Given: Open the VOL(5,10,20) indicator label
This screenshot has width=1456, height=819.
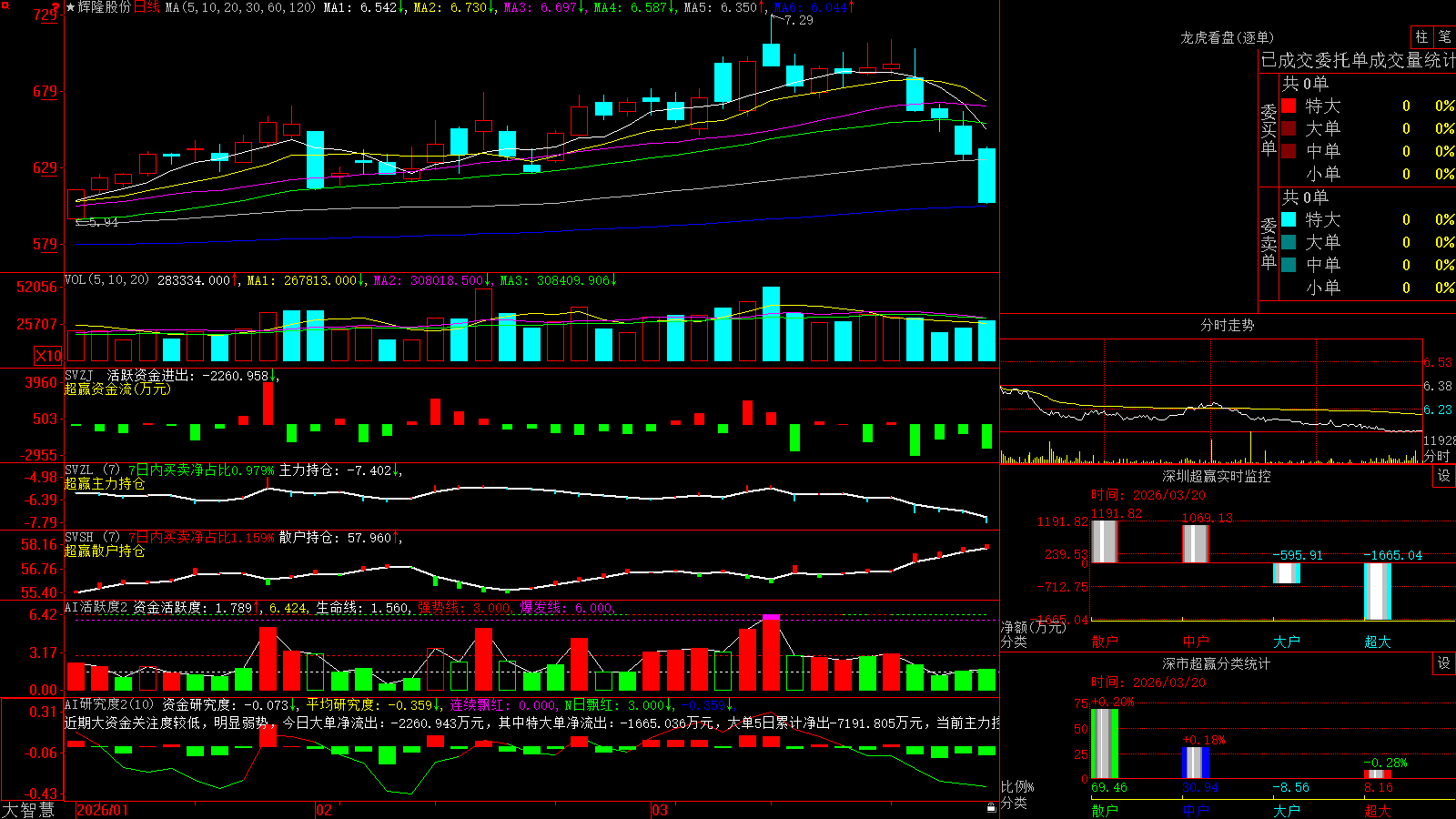Looking at the screenshot, I should coord(106,280).
